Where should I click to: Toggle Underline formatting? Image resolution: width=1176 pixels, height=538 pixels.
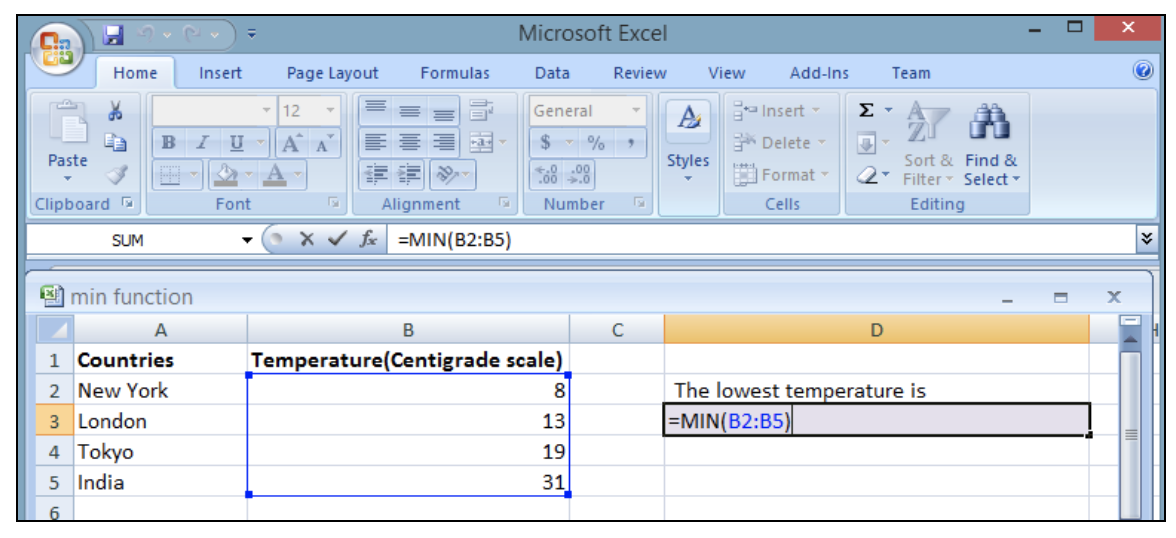coord(236,143)
